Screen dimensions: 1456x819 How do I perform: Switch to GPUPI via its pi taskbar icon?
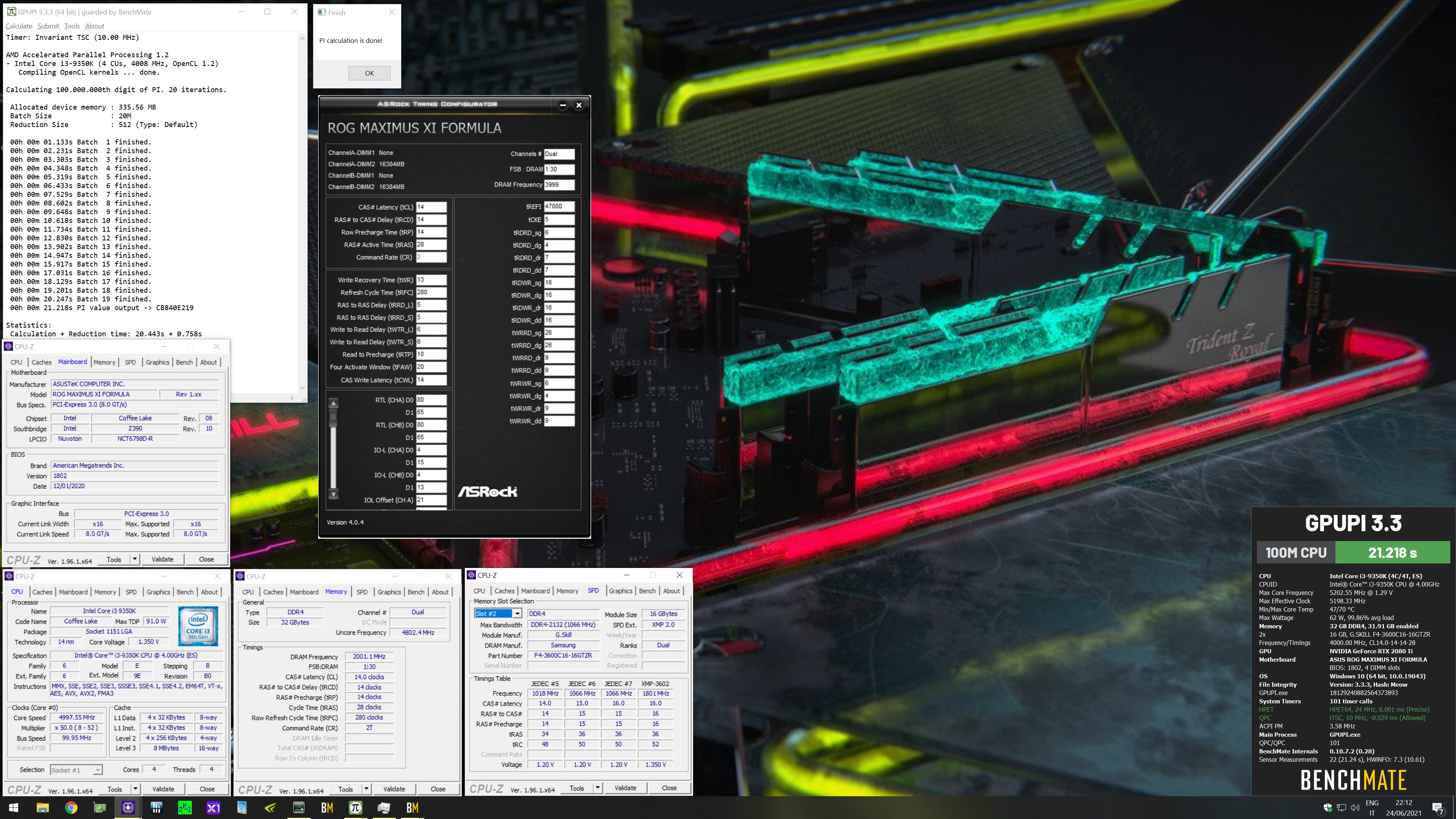point(356,808)
